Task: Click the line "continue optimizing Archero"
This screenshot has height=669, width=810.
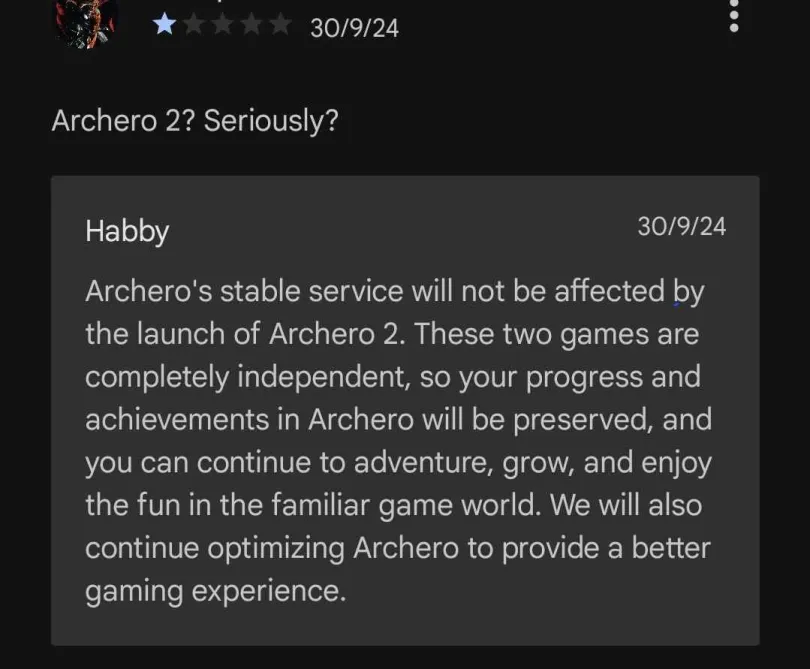Action: 398,549
